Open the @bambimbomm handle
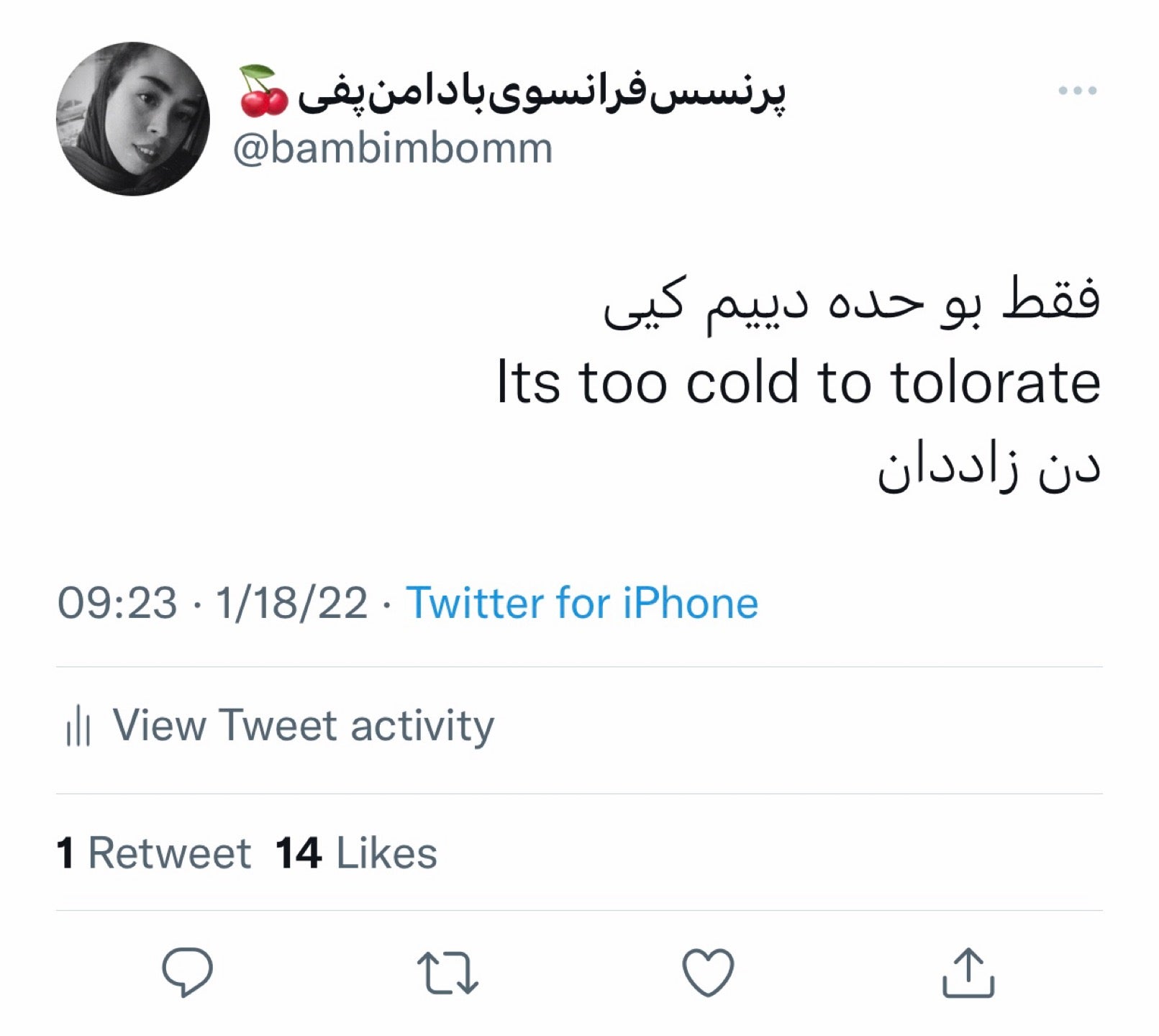 coord(393,149)
